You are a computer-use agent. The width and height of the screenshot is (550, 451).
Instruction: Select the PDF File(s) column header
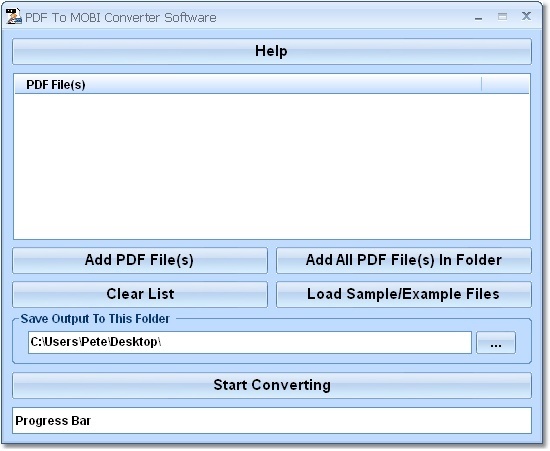coord(248,85)
